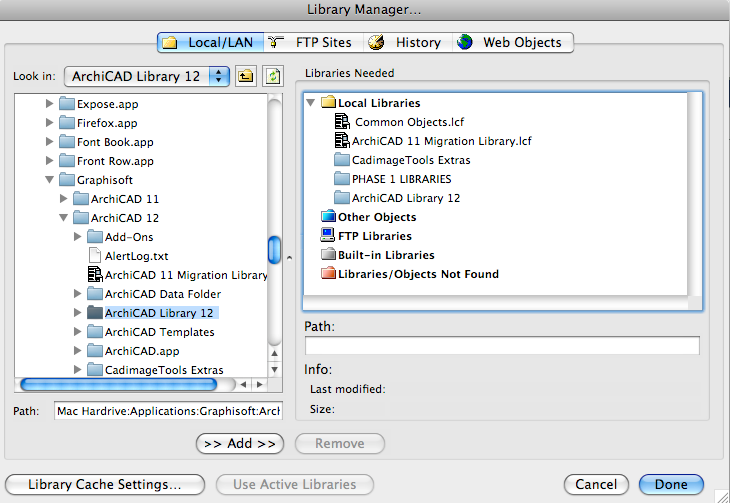The width and height of the screenshot is (730, 503).
Task: Expand ArchiCAD Library 12 in the left tree
Action: pyautogui.click(x=78, y=313)
